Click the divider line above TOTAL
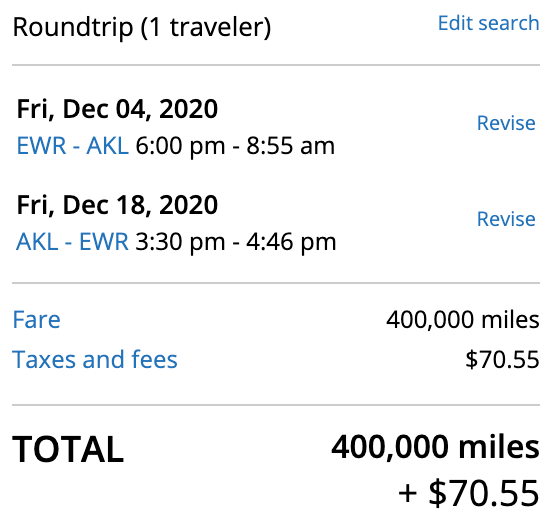 [x=276, y=405]
